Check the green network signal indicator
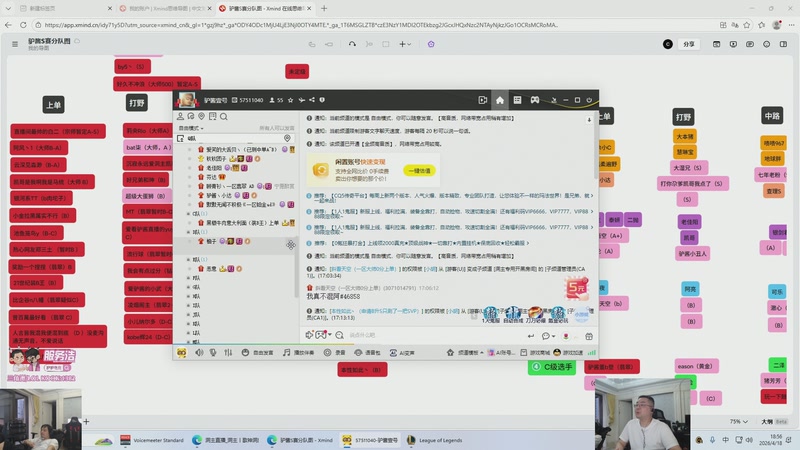Viewport: 800px width, 450px height. (592, 353)
